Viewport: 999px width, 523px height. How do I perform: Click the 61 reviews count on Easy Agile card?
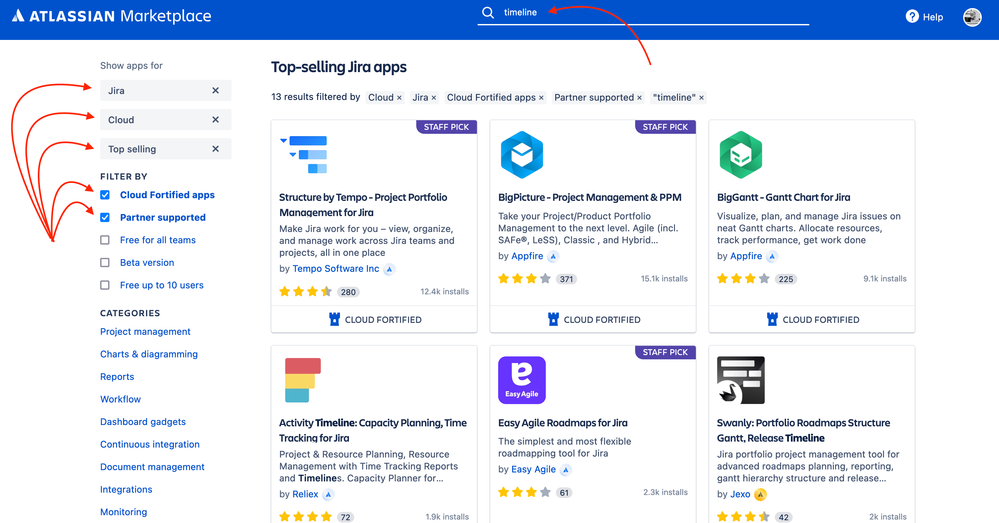tap(564, 492)
